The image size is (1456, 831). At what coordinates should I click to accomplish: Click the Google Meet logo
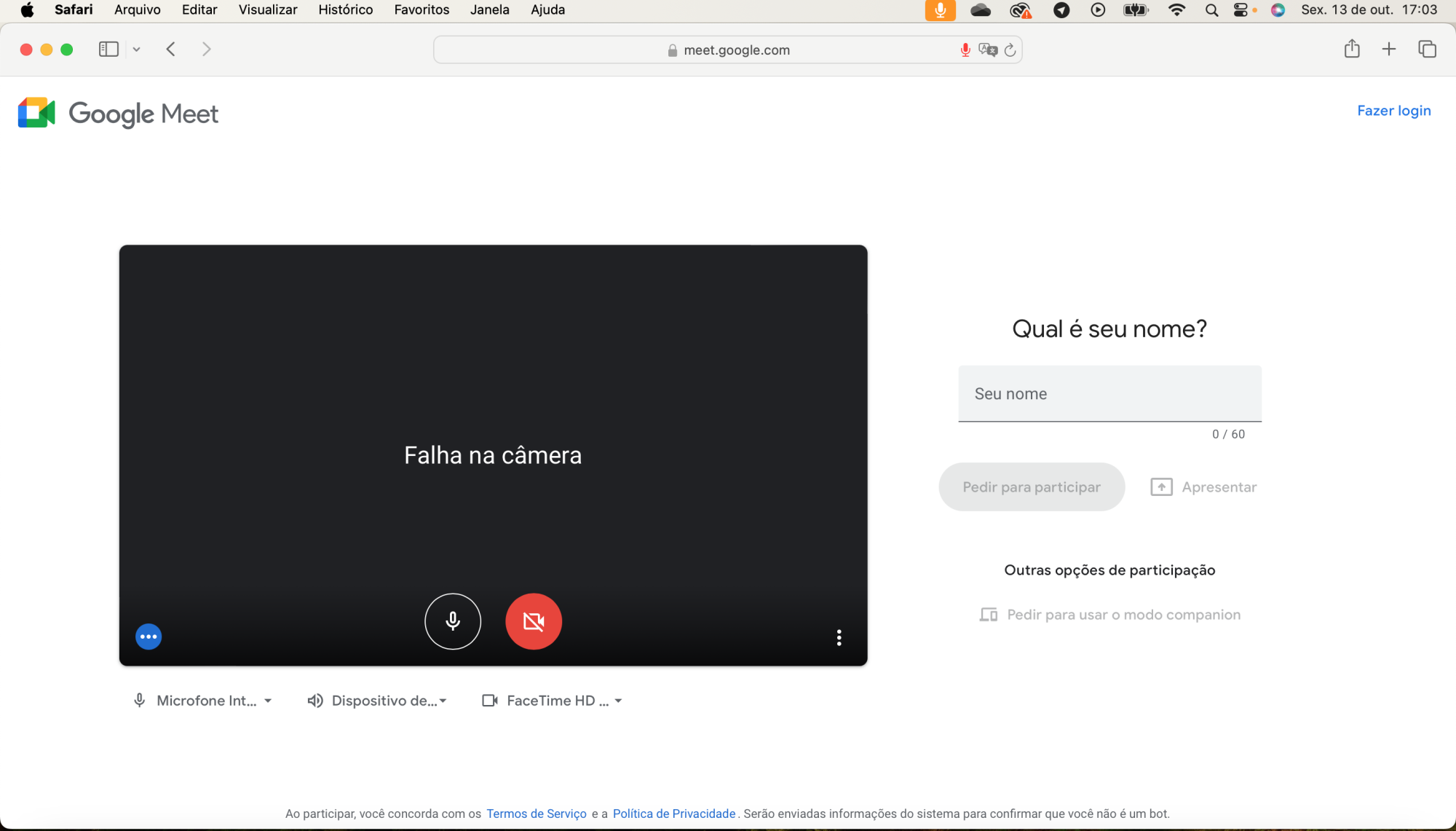pos(118,113)
